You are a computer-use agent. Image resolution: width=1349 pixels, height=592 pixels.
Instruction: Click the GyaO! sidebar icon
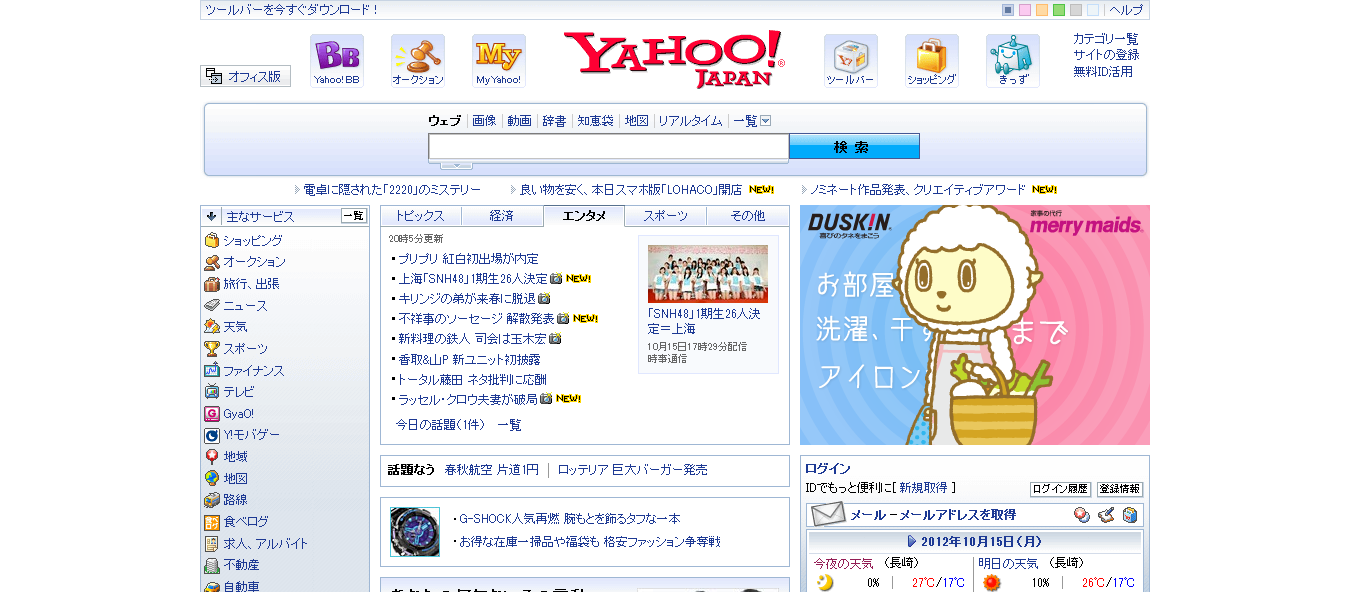coord(212,414)
